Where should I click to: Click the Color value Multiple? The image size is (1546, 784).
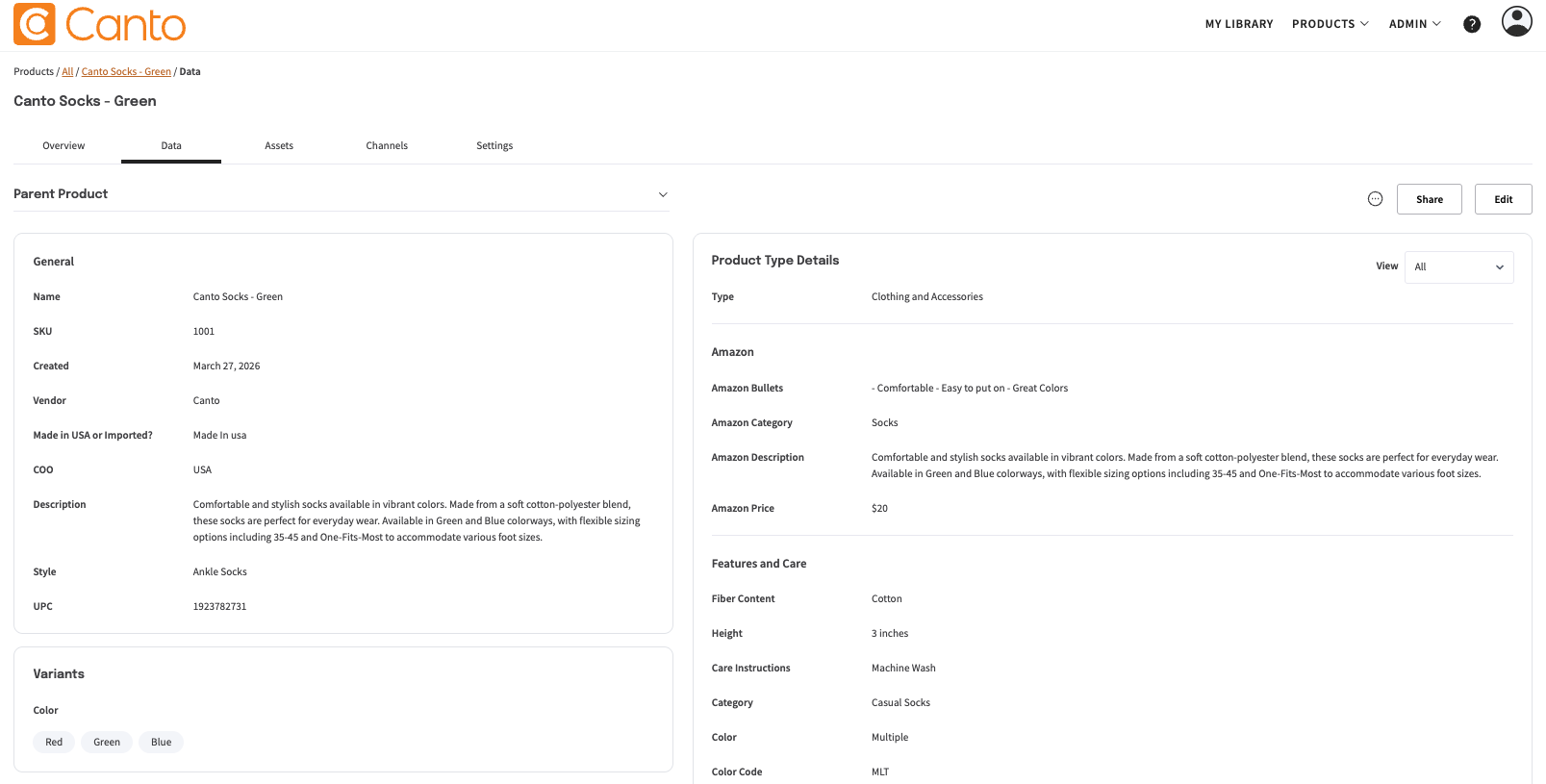tap(890, 738)
